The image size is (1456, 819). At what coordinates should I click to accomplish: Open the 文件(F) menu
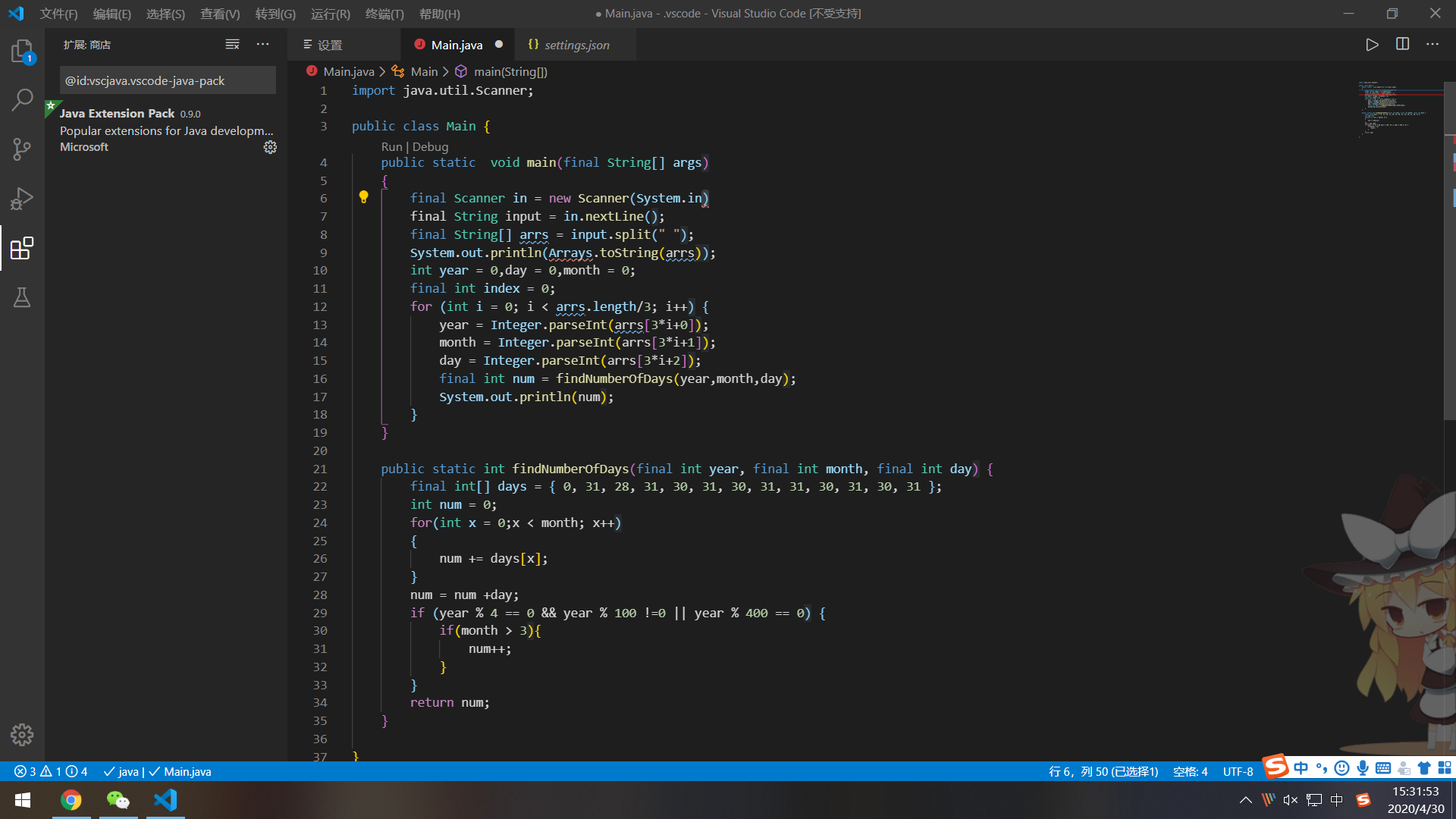pos(59,14)
